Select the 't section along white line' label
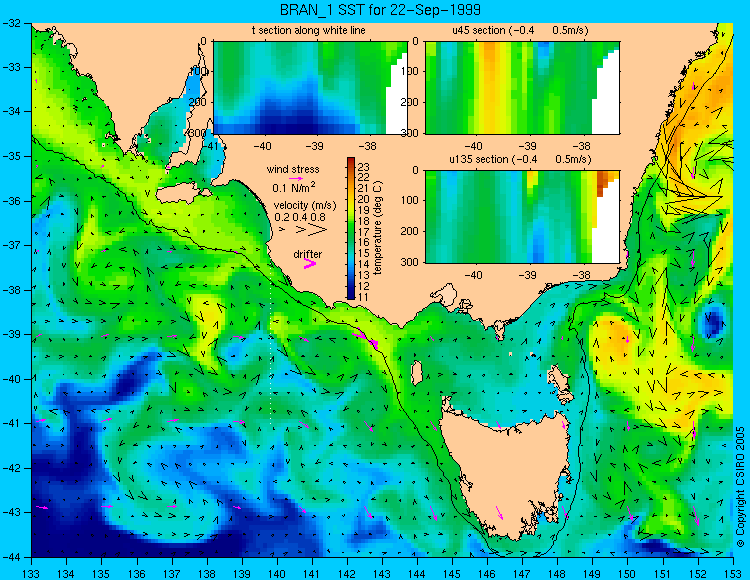Viewport: 750px width, 580px height. (x=309, y=30)
